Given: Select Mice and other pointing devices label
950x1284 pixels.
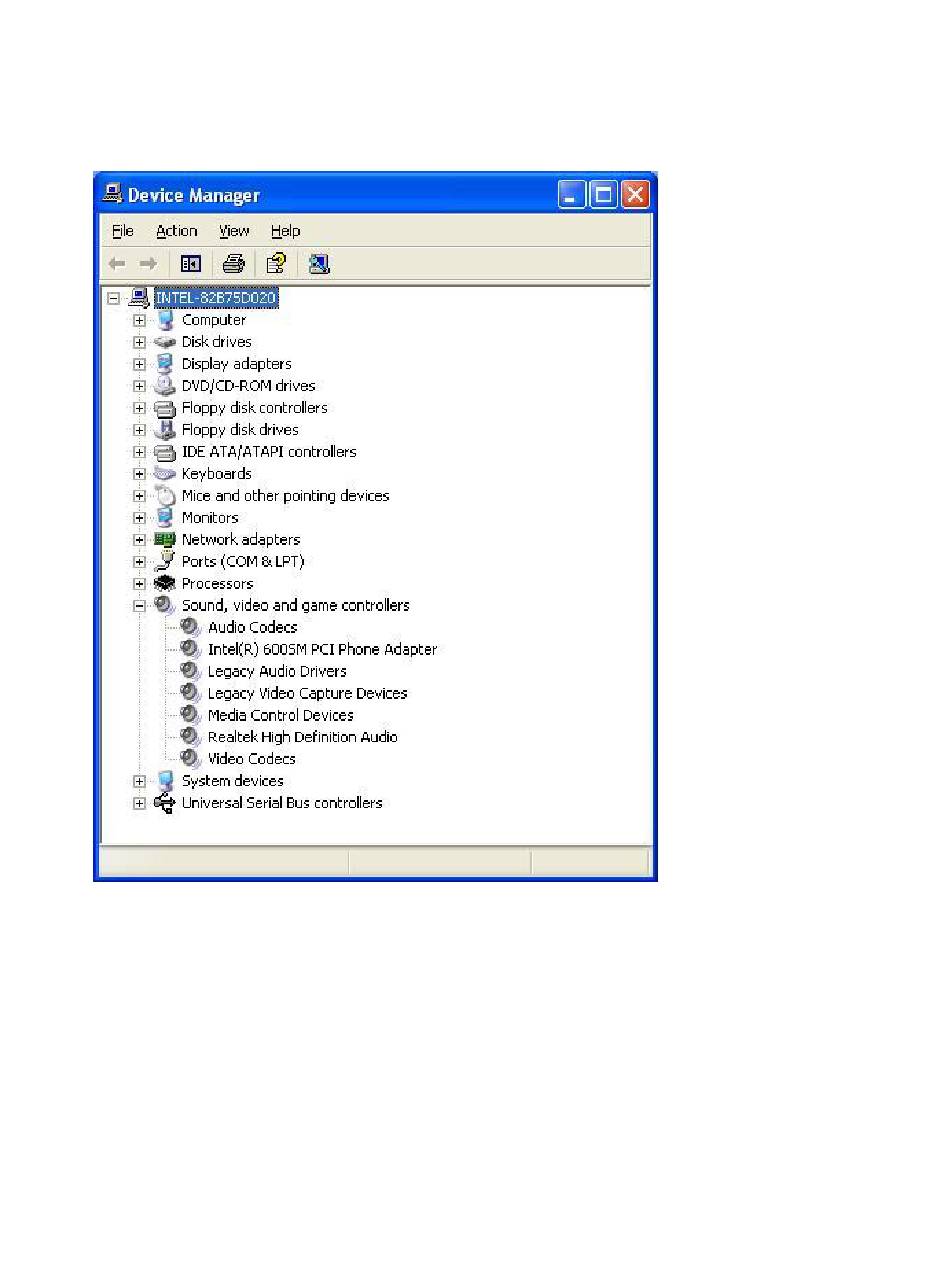Looking at the screenshot, I should pos(285,496).
